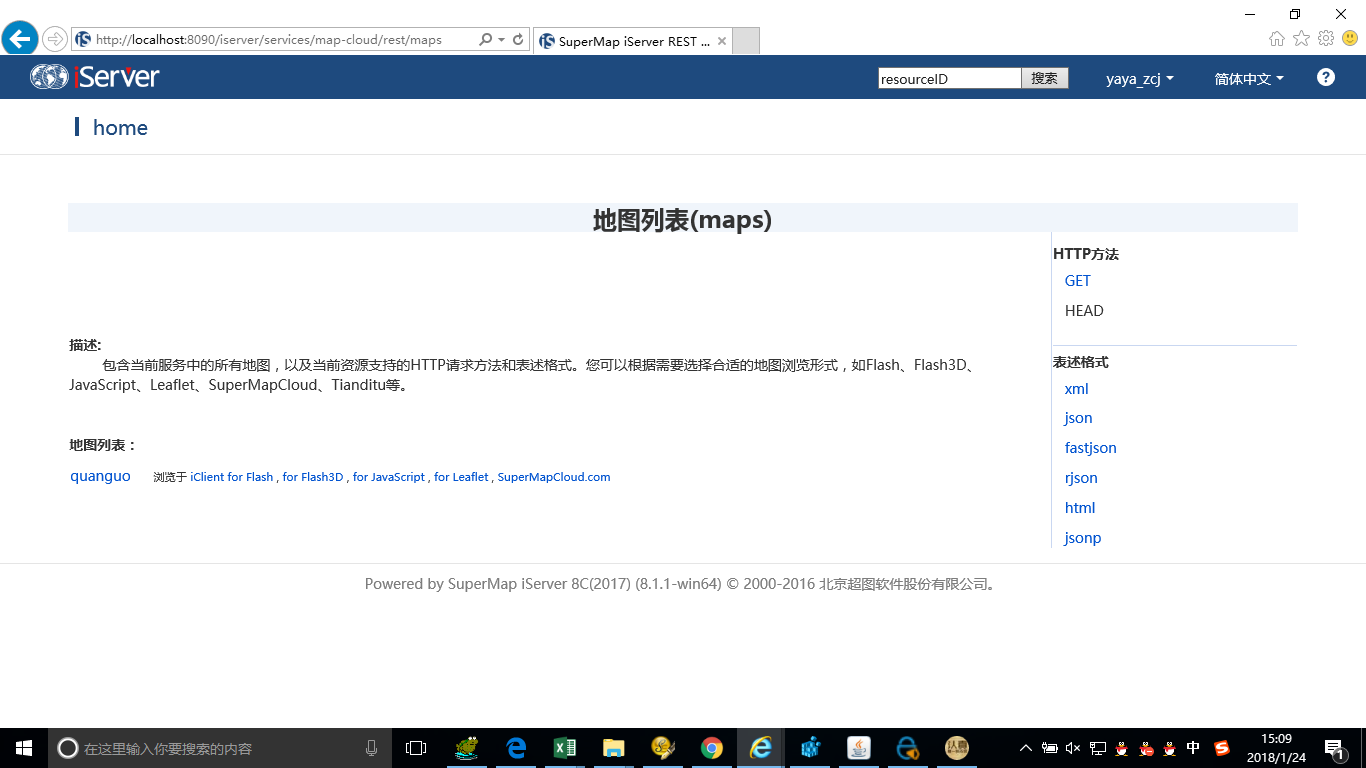The height and width of the screenshot is (768, 1366).
Task: Launch Microsoft Edge from the taskbar
Action: tap(516, 748)
